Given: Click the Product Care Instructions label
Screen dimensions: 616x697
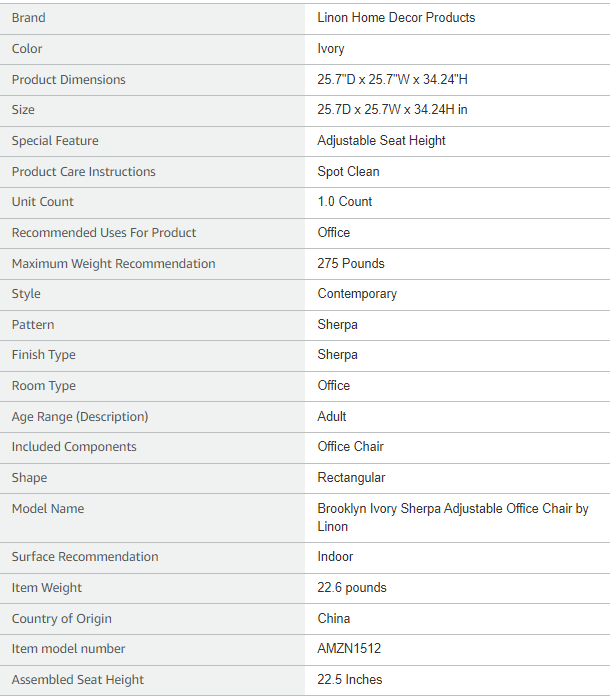Looking at the screenshot, I should click(84, 172).
